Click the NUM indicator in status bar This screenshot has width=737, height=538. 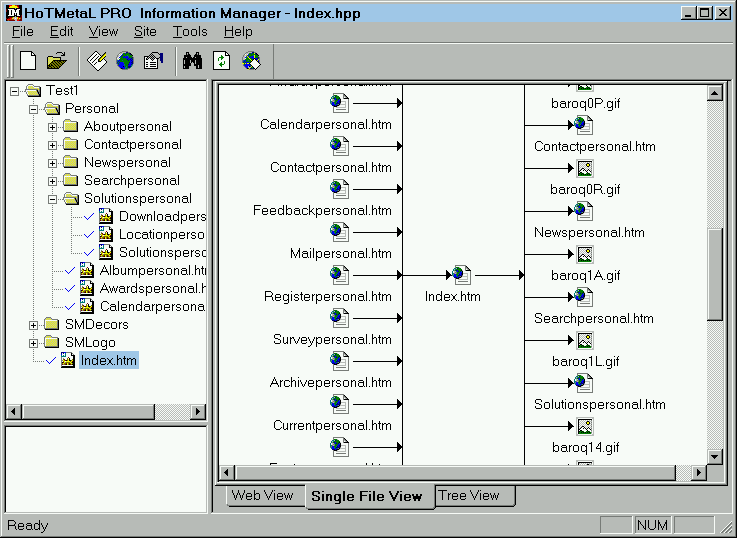pyautogui.click(x=651, y=525)
